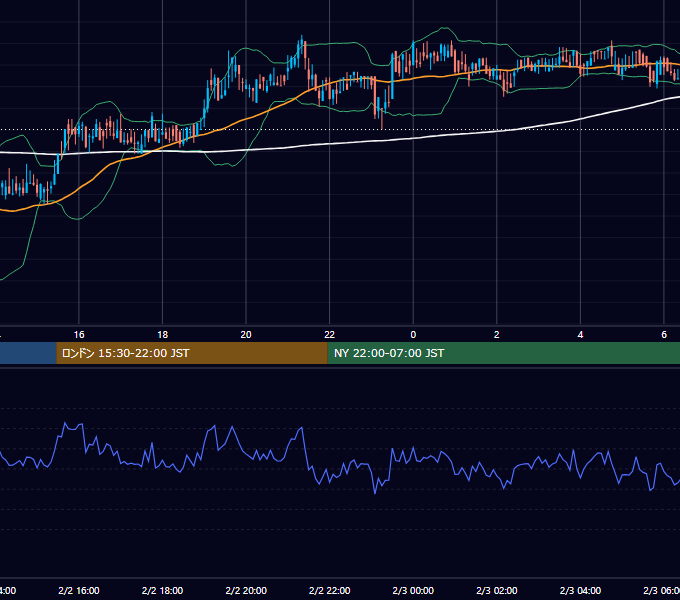This screenshot has height=600, width=680.
Task: Click the 2/3 04:00 date label
Action: [x=580, y=590]
